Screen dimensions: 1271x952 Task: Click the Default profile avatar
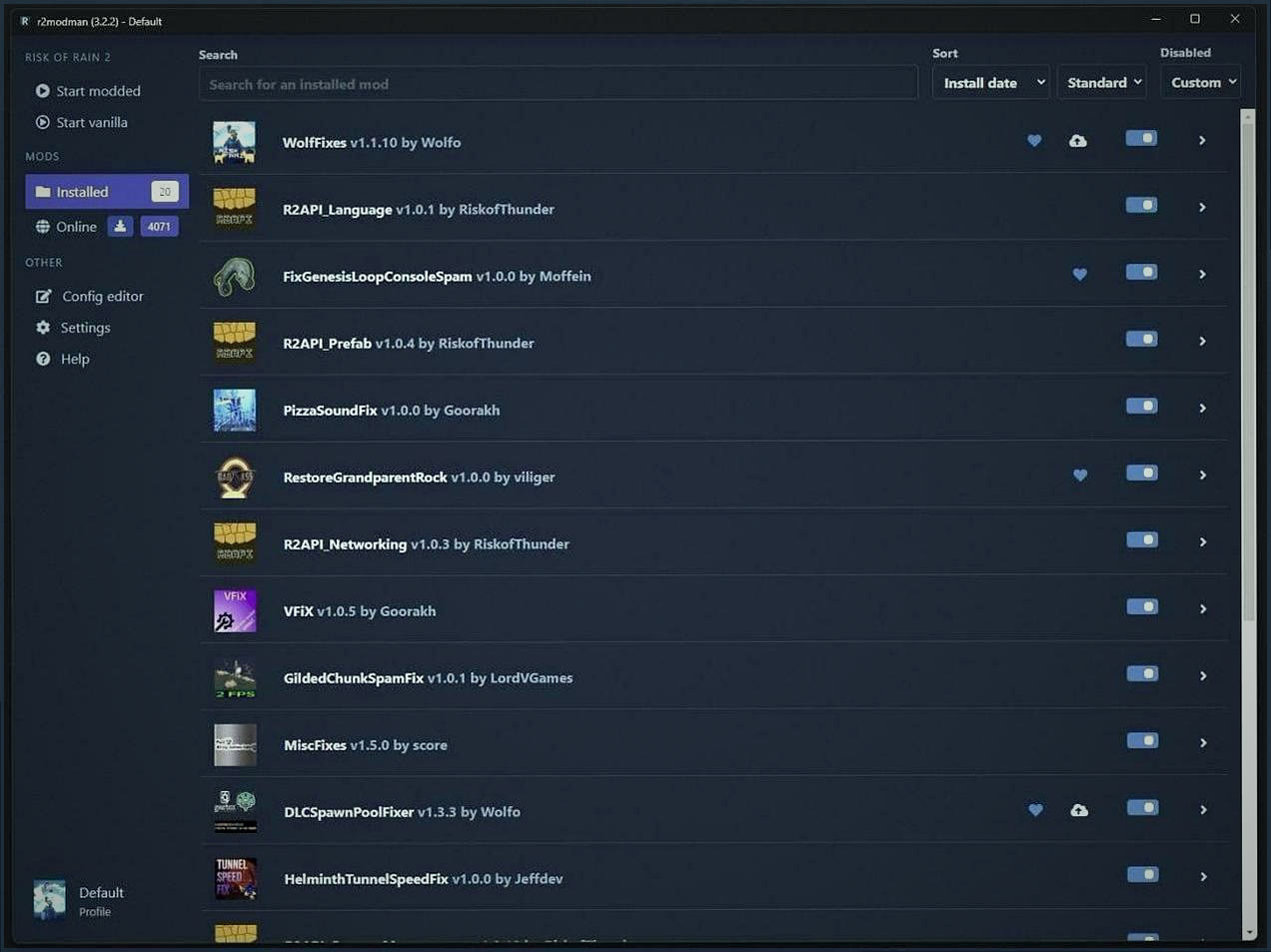49,899
